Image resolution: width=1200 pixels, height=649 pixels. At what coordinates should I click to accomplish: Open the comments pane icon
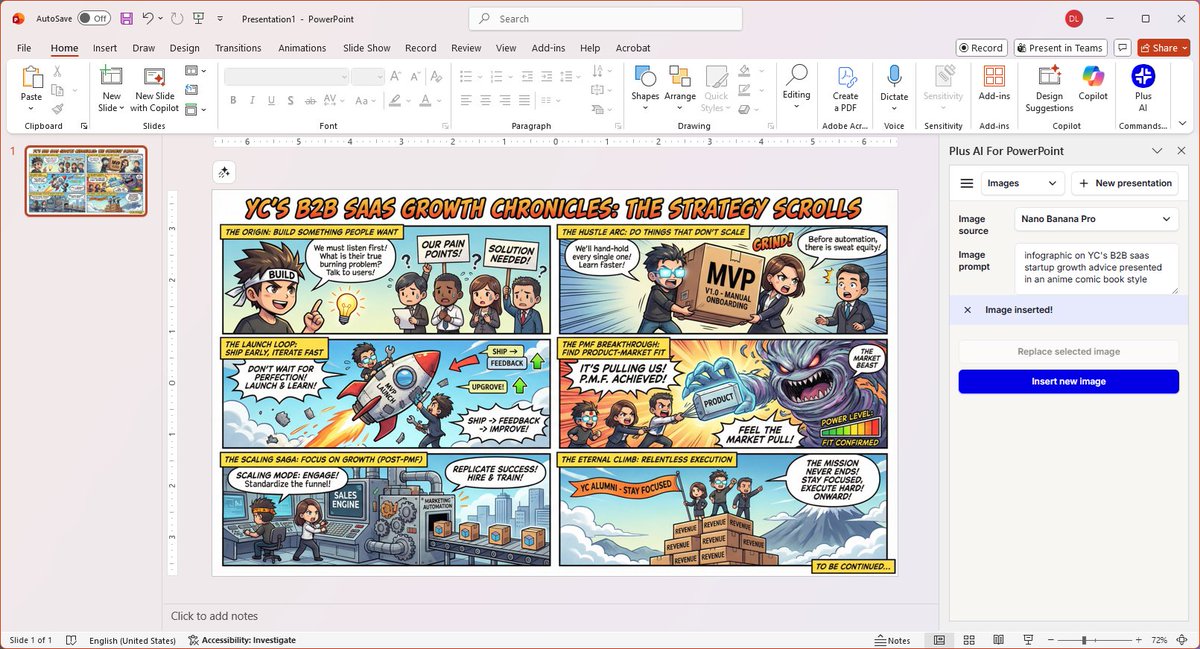tap(1122, 47)
